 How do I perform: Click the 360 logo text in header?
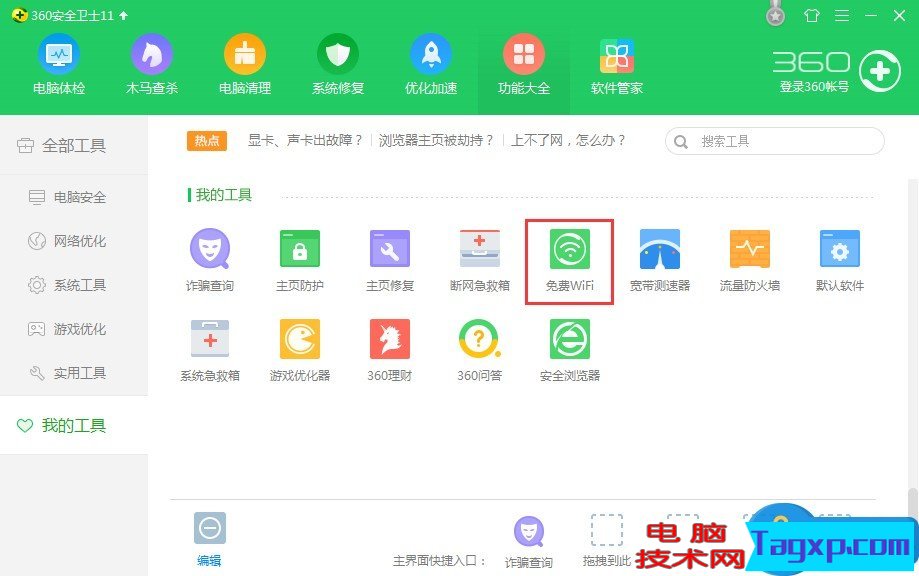pos(811,62)
